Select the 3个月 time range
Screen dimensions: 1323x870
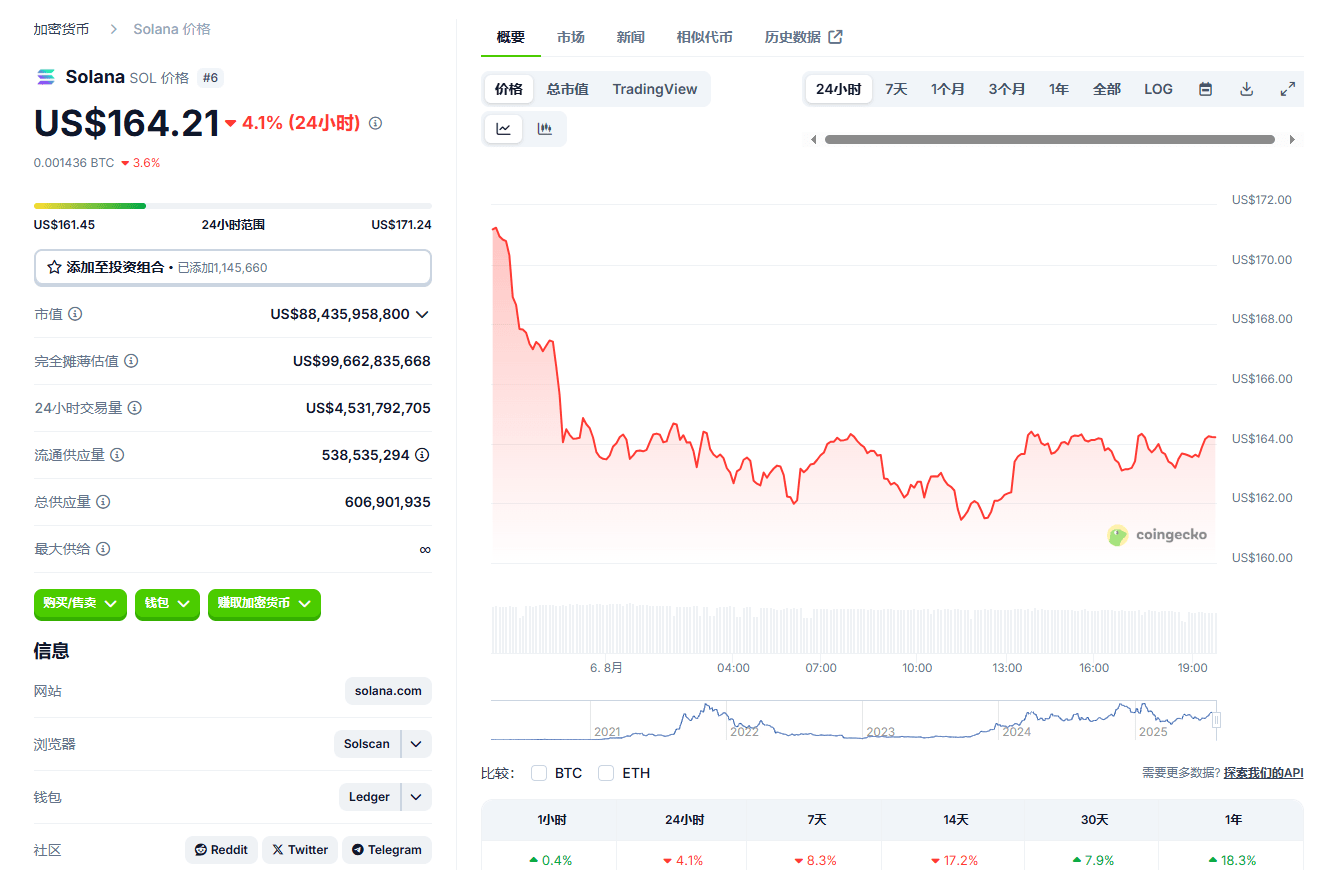pos(1007,89)
